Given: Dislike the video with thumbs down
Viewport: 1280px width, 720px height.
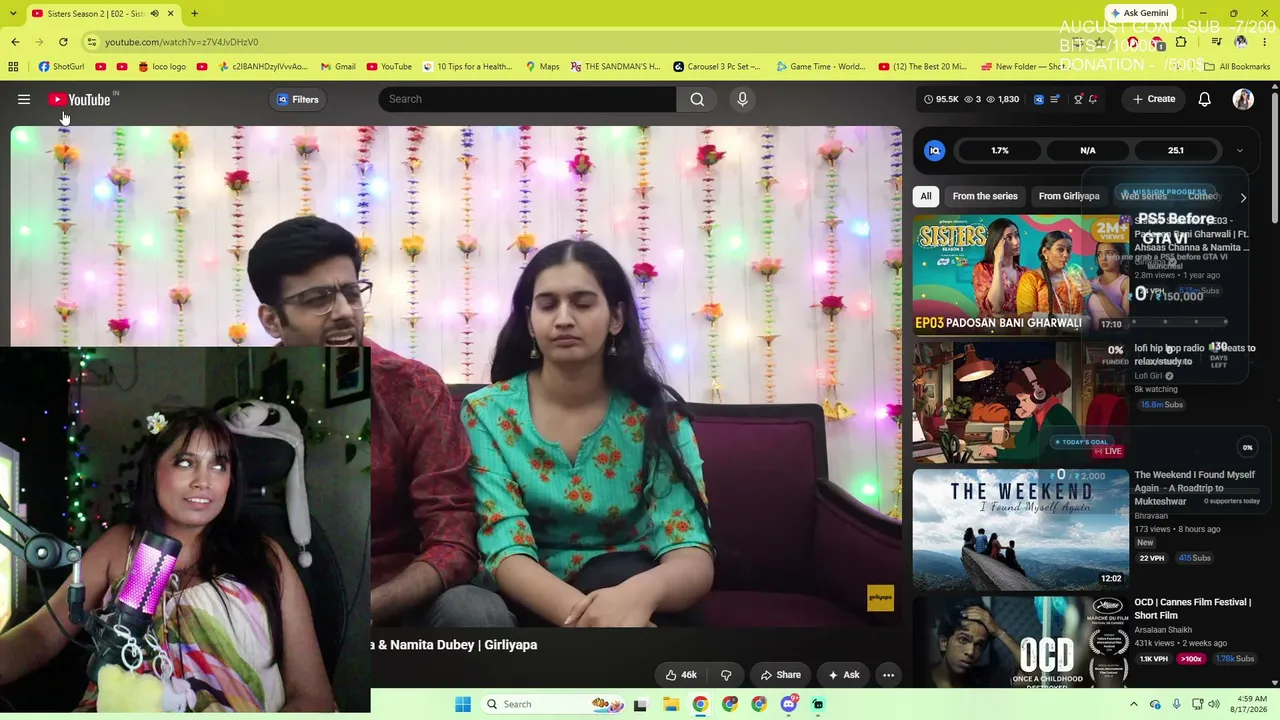Looking at the screenshot, I should pos(726,675).
